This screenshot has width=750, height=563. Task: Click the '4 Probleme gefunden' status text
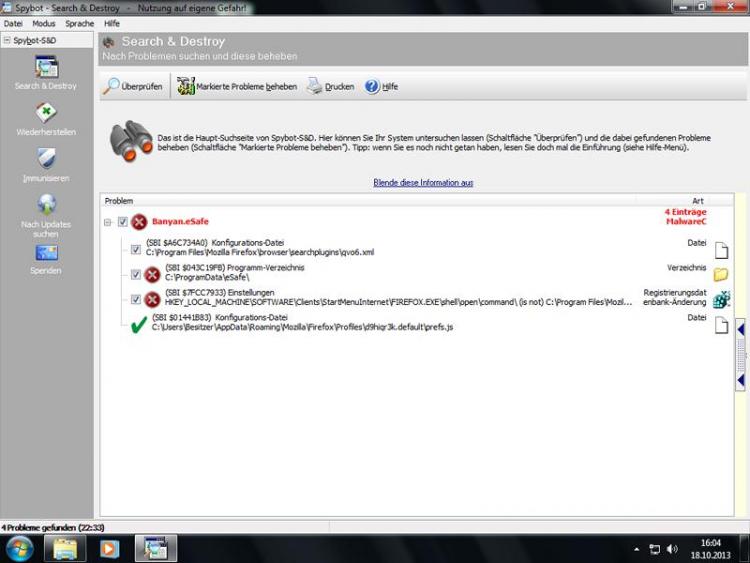tap(53, 528)
